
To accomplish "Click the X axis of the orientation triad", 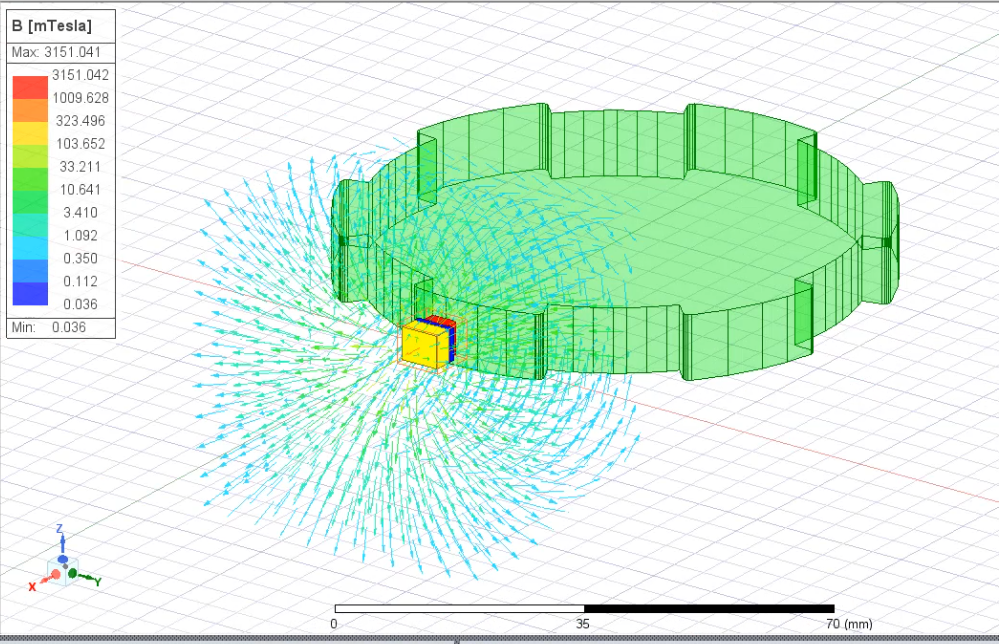I will (x=43, y=580).
